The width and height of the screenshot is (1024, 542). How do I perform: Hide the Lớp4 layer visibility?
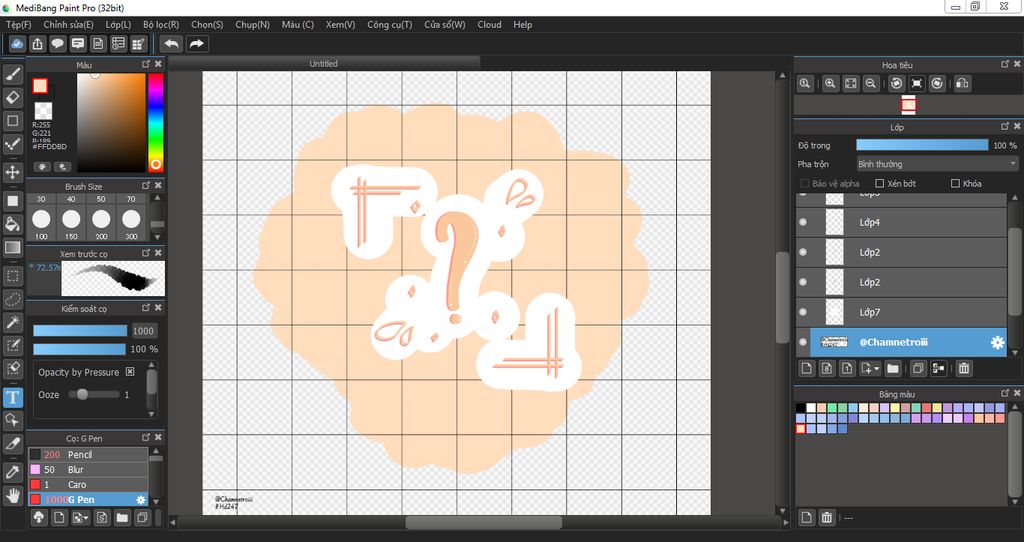[803, 222]
